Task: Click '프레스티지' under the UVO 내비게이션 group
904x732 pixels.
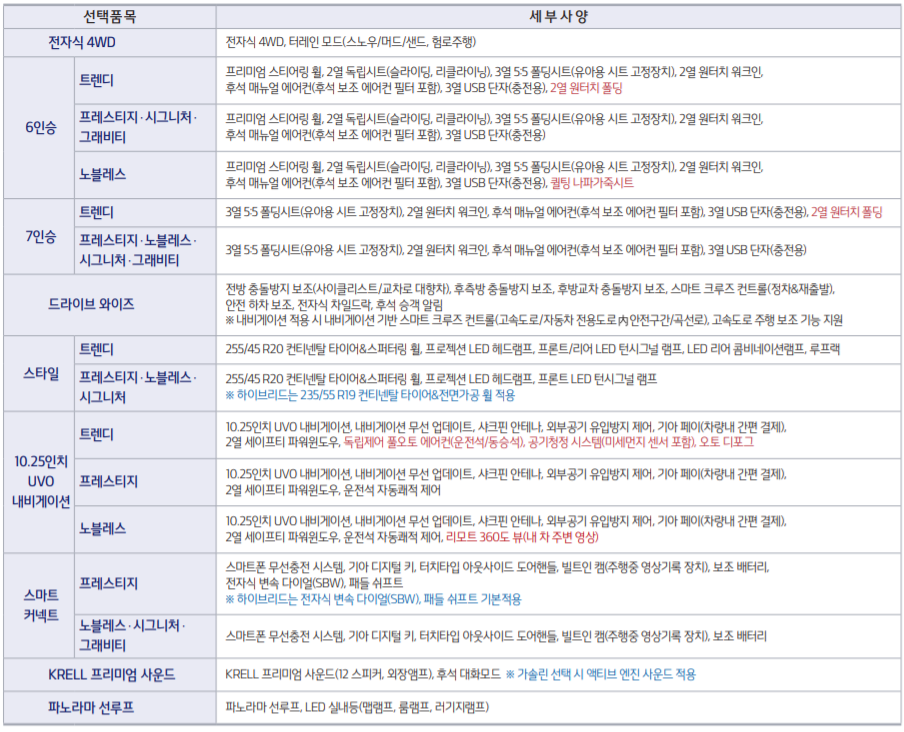Action: [x=108, y=481]
